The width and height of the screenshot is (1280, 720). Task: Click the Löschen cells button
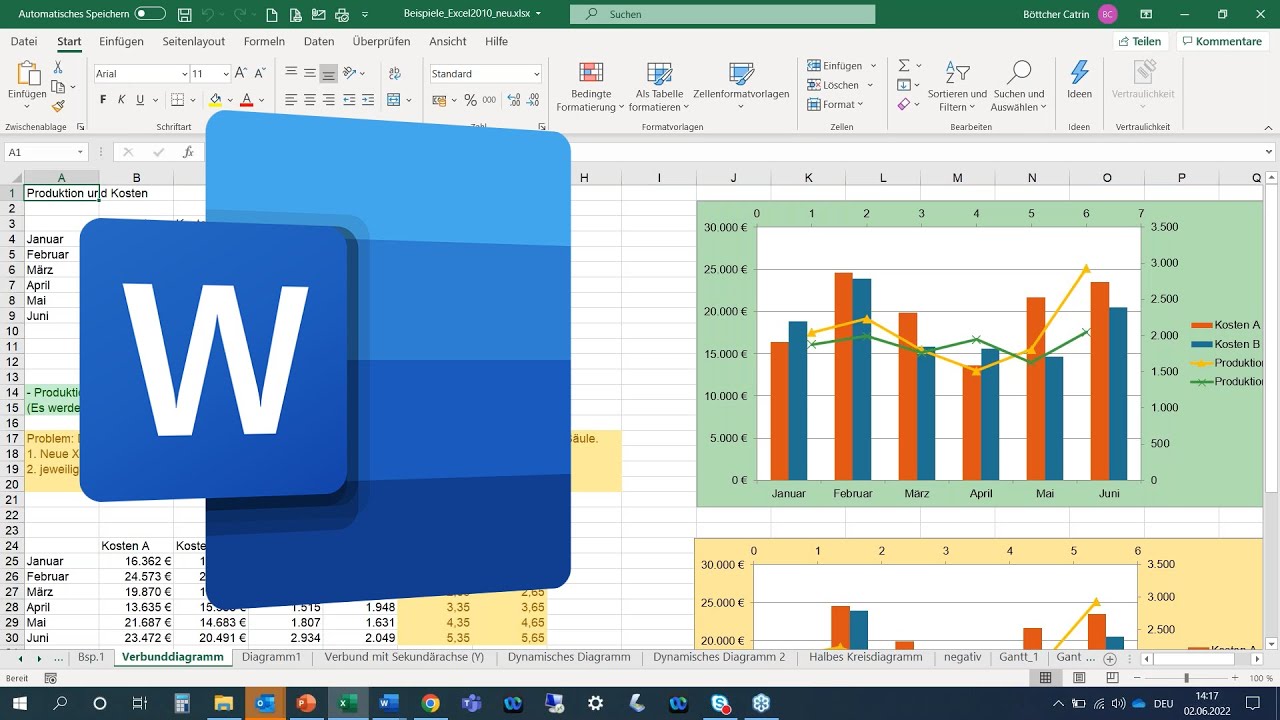pyautogui.click(x=840, y=85)
